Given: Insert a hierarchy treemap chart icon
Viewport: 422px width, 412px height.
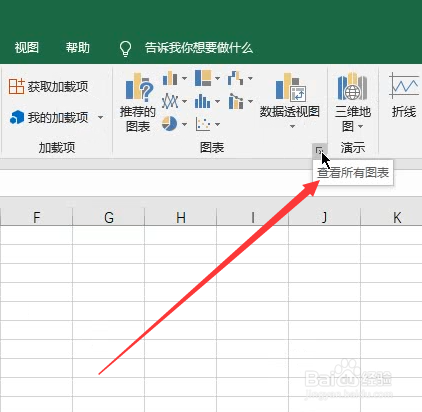Looking at the screenshot, I should [203, 78].
